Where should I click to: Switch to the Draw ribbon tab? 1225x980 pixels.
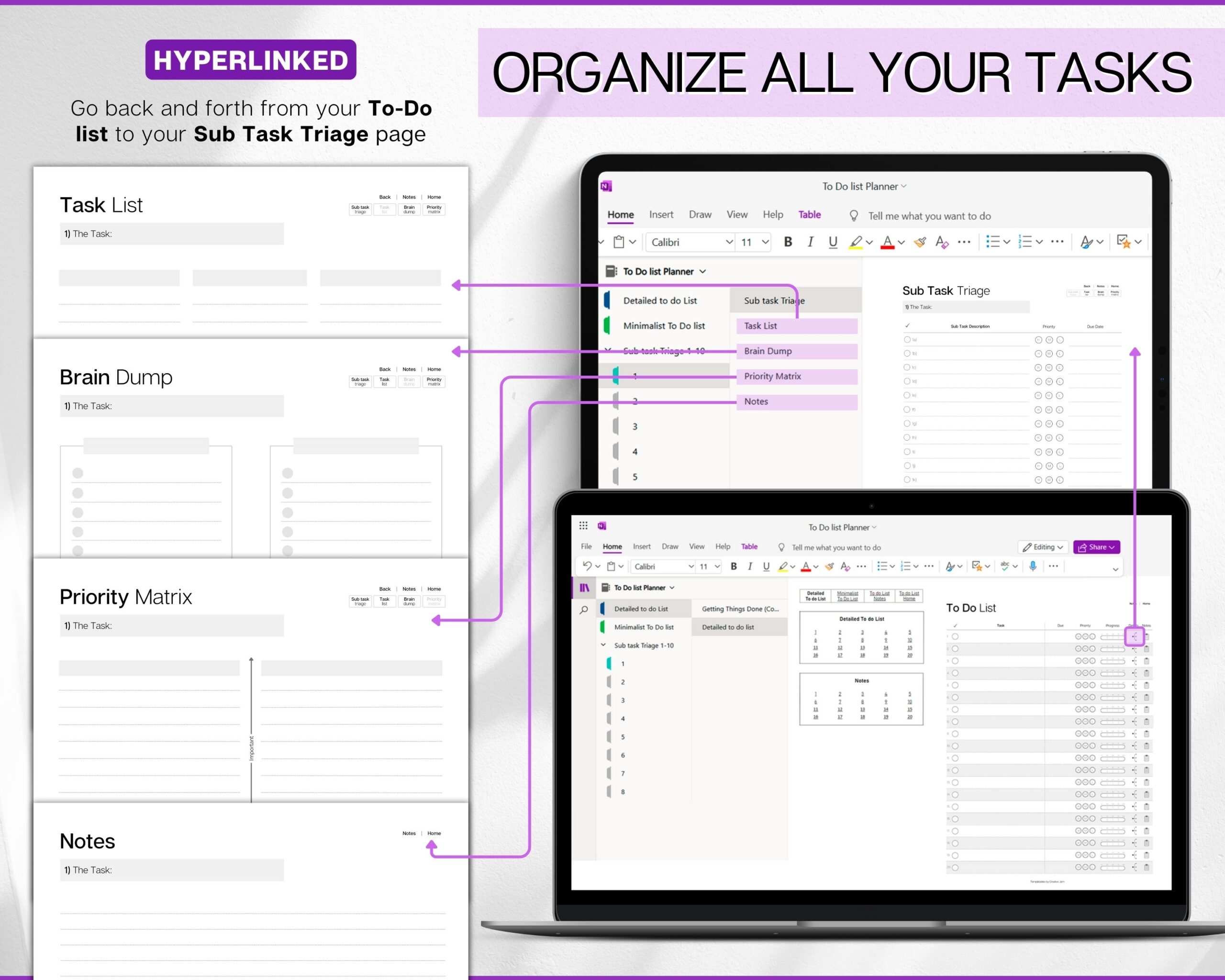pos(700,214)
